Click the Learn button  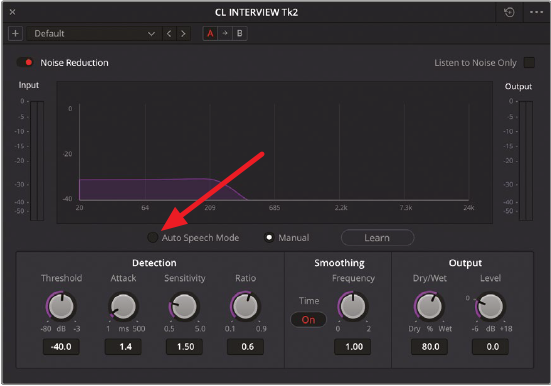[x=377, y=238]
